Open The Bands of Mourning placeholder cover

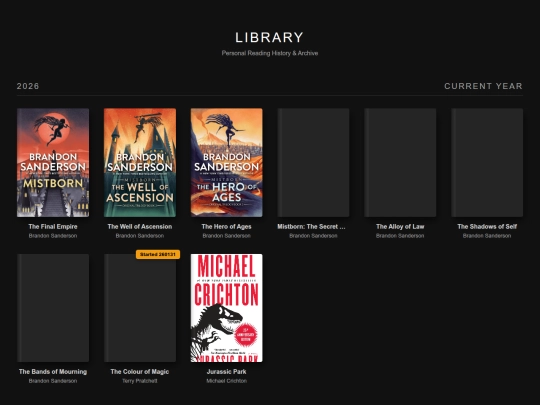(x=53, y=308)
